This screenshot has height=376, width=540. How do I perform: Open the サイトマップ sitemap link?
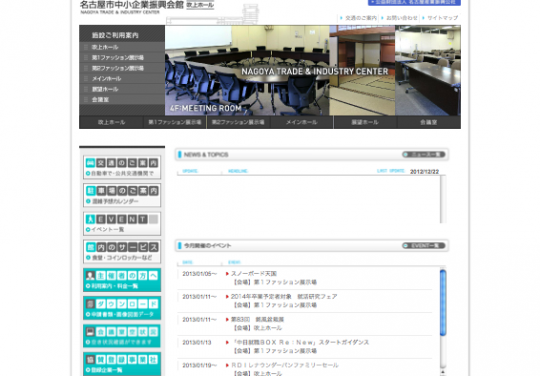coord(440,18)
